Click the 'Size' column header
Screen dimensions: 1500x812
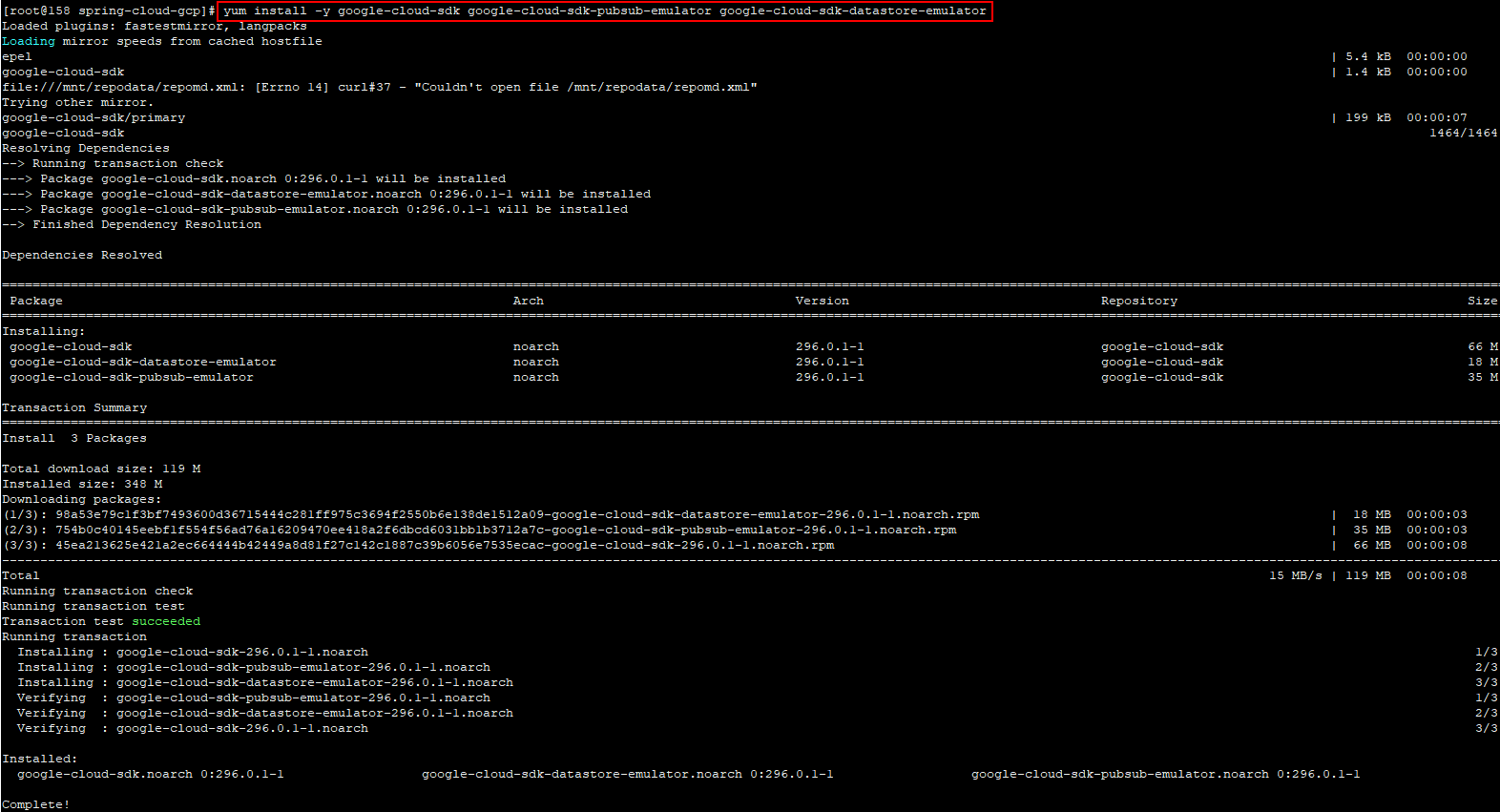pos(1483,302)
